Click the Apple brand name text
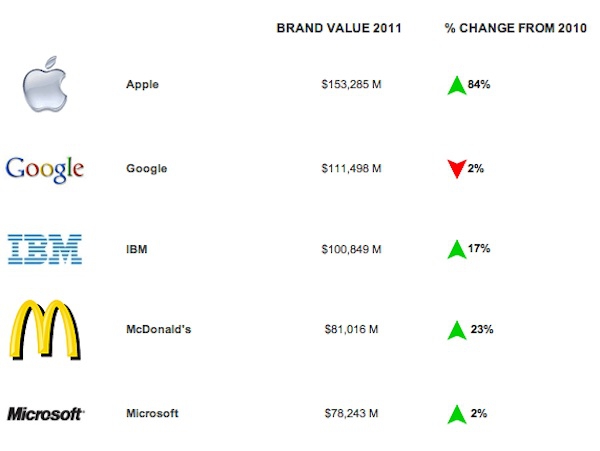The width and height of the screenshot is (600, 451). 142,85
